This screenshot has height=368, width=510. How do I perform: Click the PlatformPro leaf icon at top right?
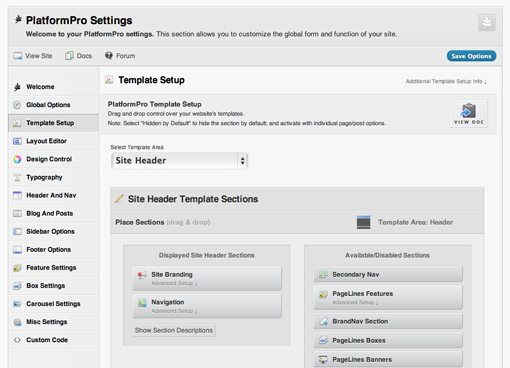tap(486, 22)
